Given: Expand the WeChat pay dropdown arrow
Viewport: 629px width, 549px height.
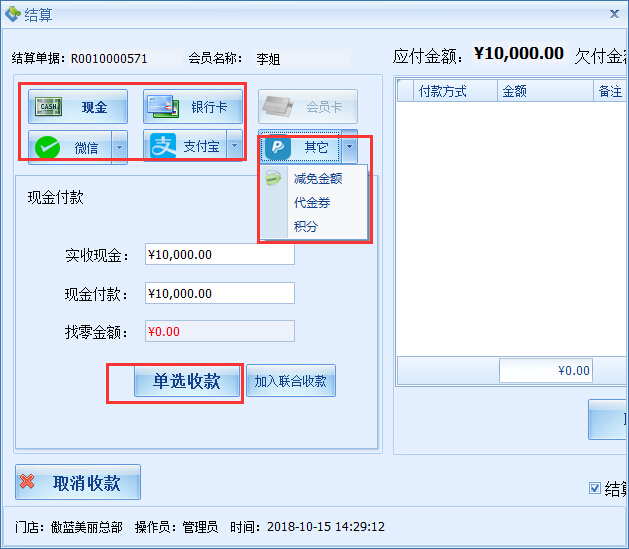Looking at the screenshot, I should [119, 148].
